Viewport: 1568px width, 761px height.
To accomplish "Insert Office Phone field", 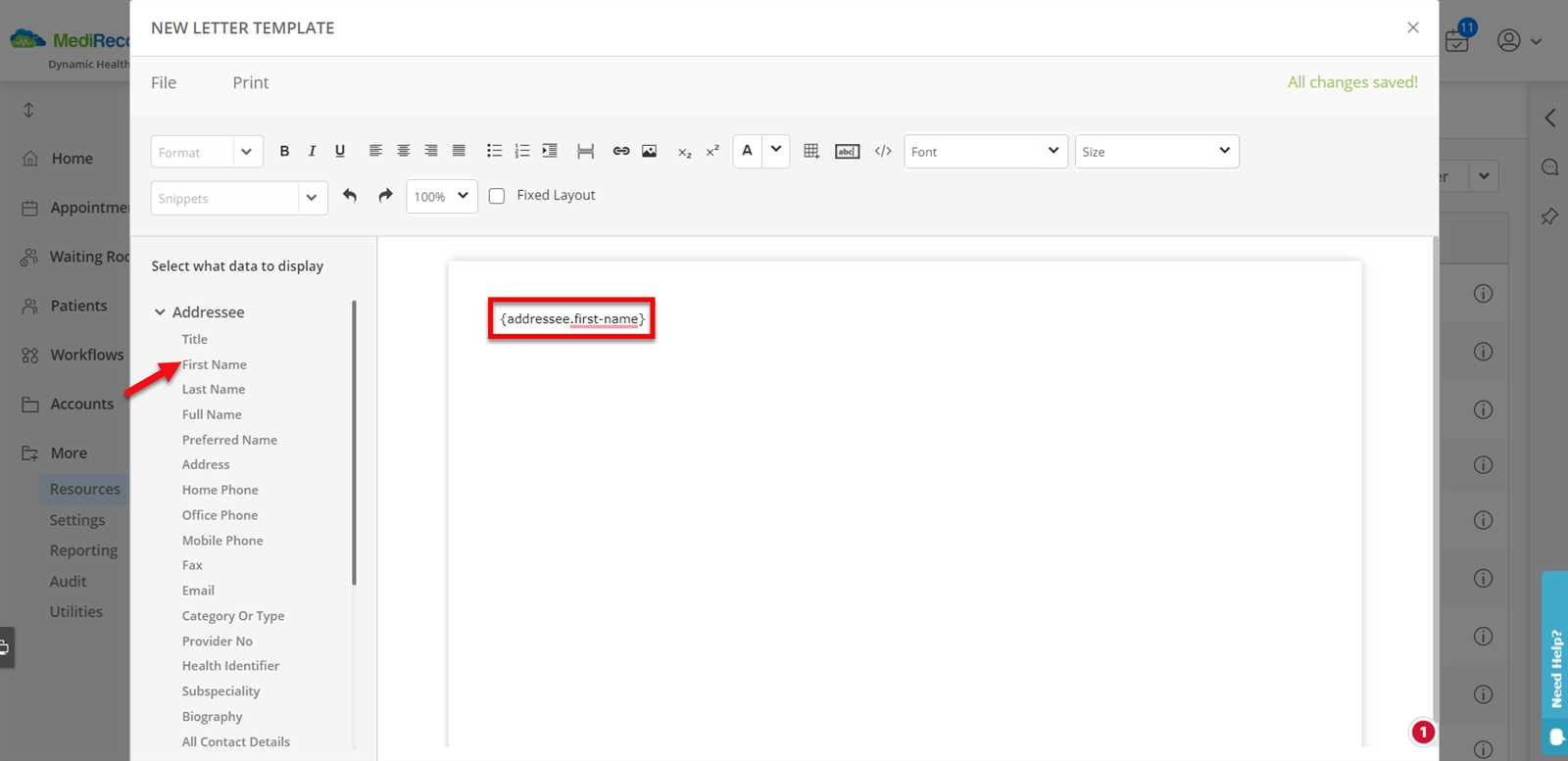I will pos(220,515).
